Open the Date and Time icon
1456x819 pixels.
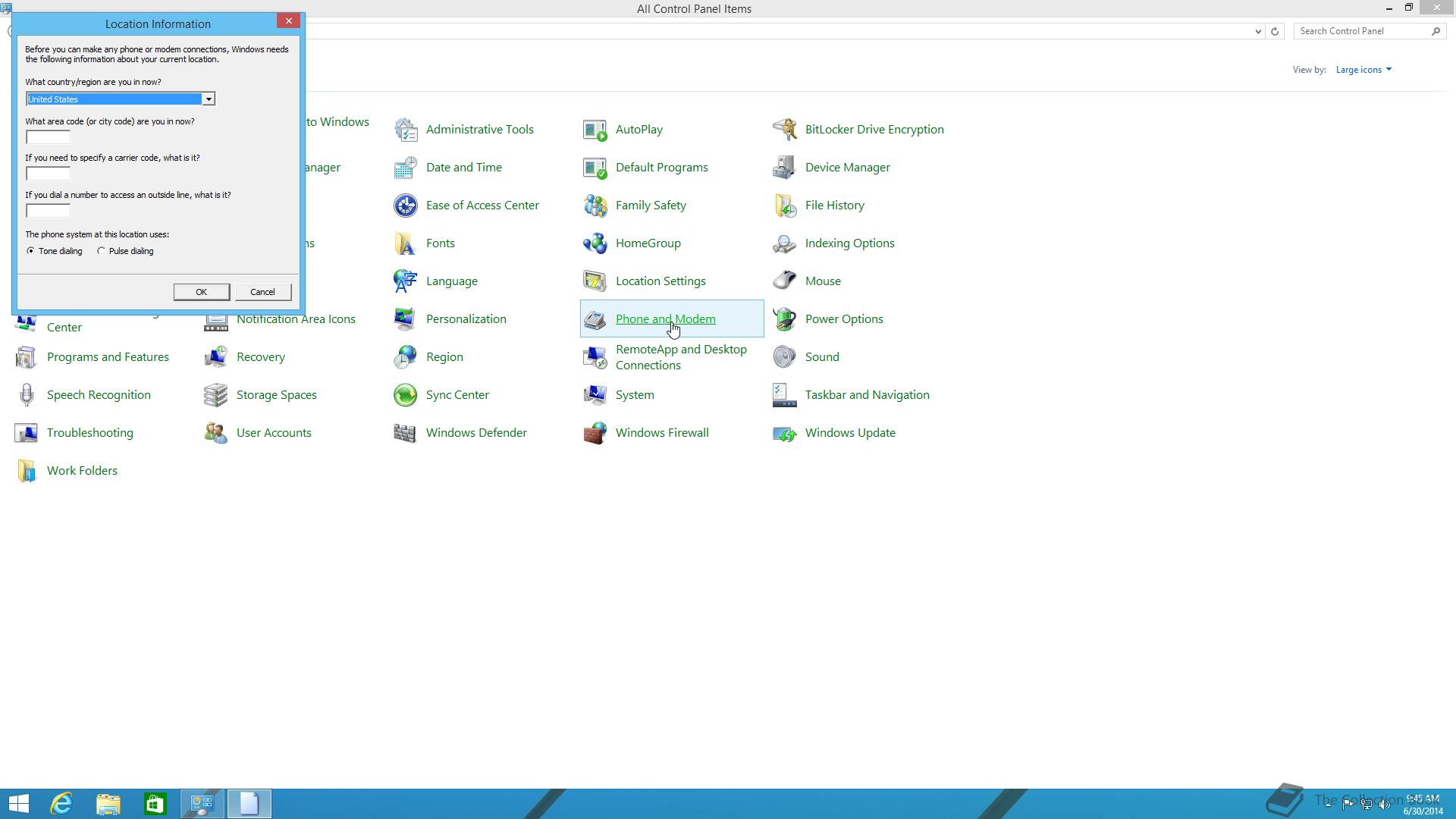pos(406,168)
